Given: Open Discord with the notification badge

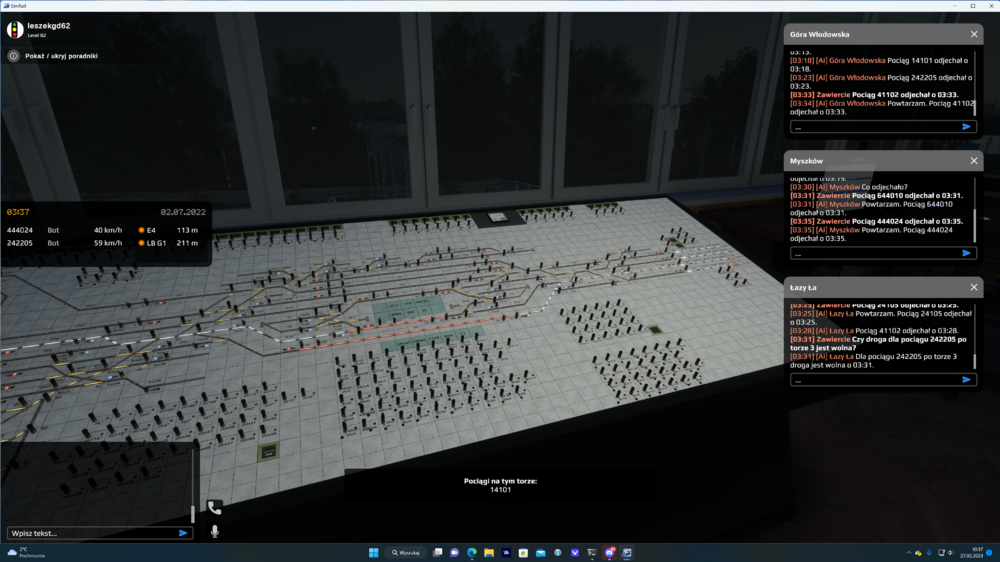Looking at the screenshot, I should pyautogui.click(x=609, y=552).
